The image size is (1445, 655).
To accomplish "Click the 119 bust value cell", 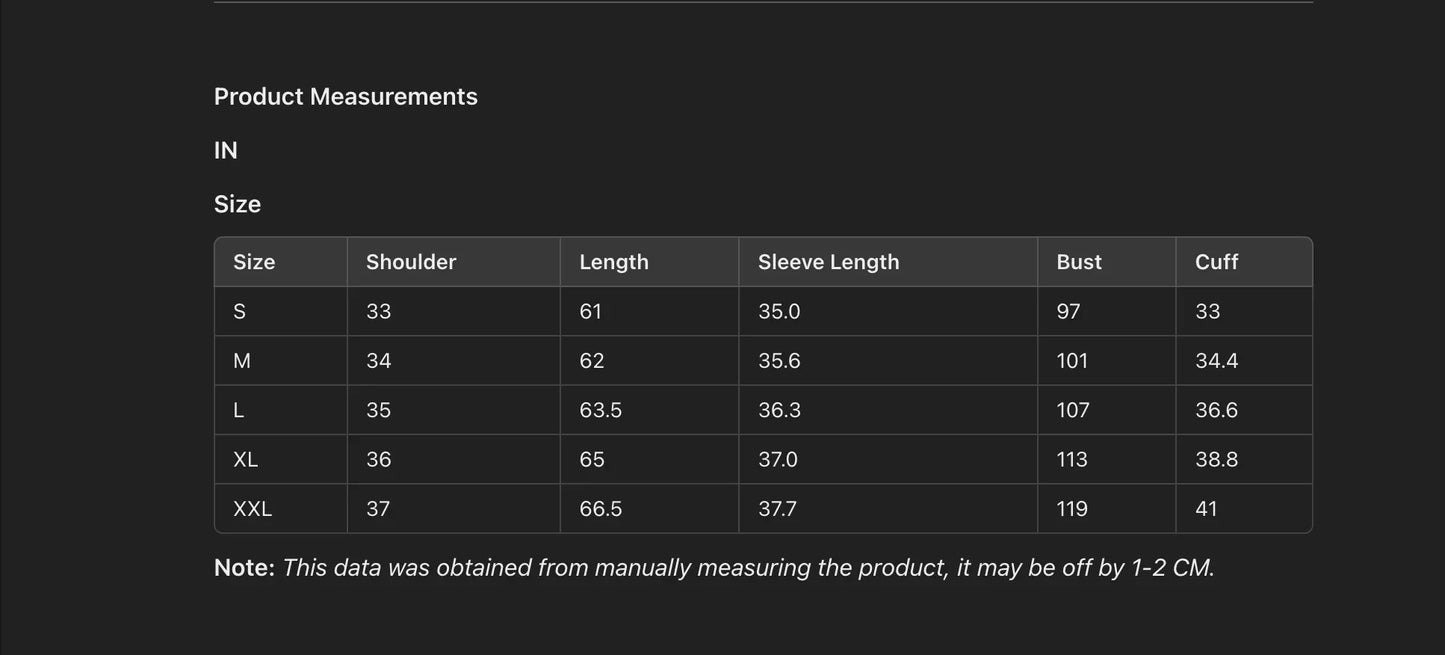I will coord(1072,509).
